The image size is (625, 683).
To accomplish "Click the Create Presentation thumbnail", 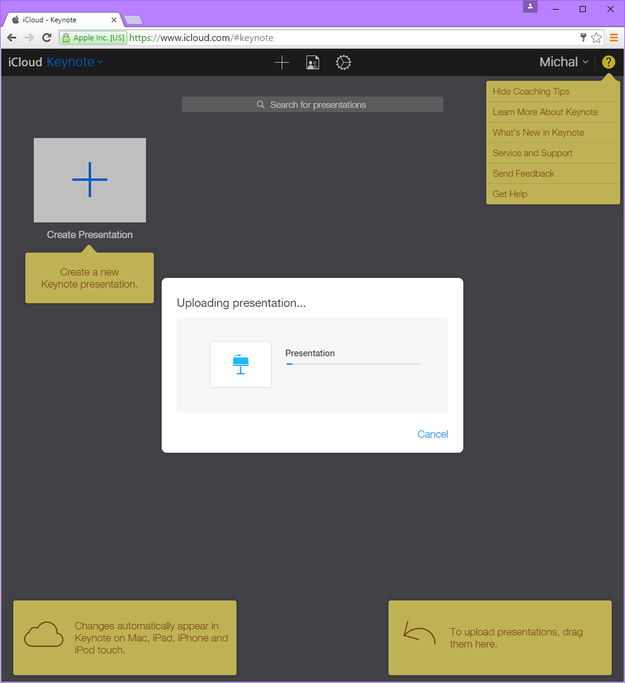I will tap(90, 180).
